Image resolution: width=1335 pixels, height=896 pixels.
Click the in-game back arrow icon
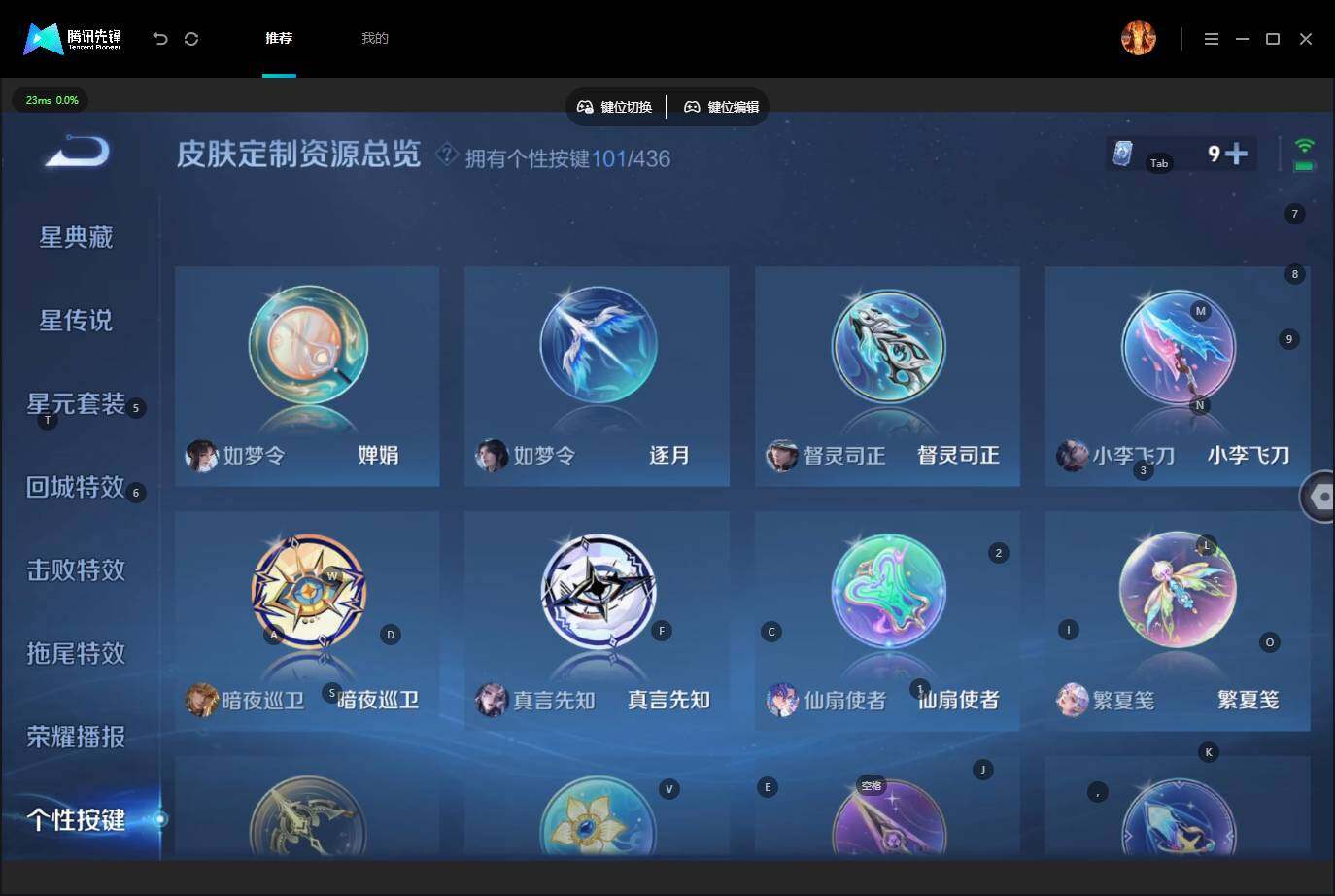[78, 153]
